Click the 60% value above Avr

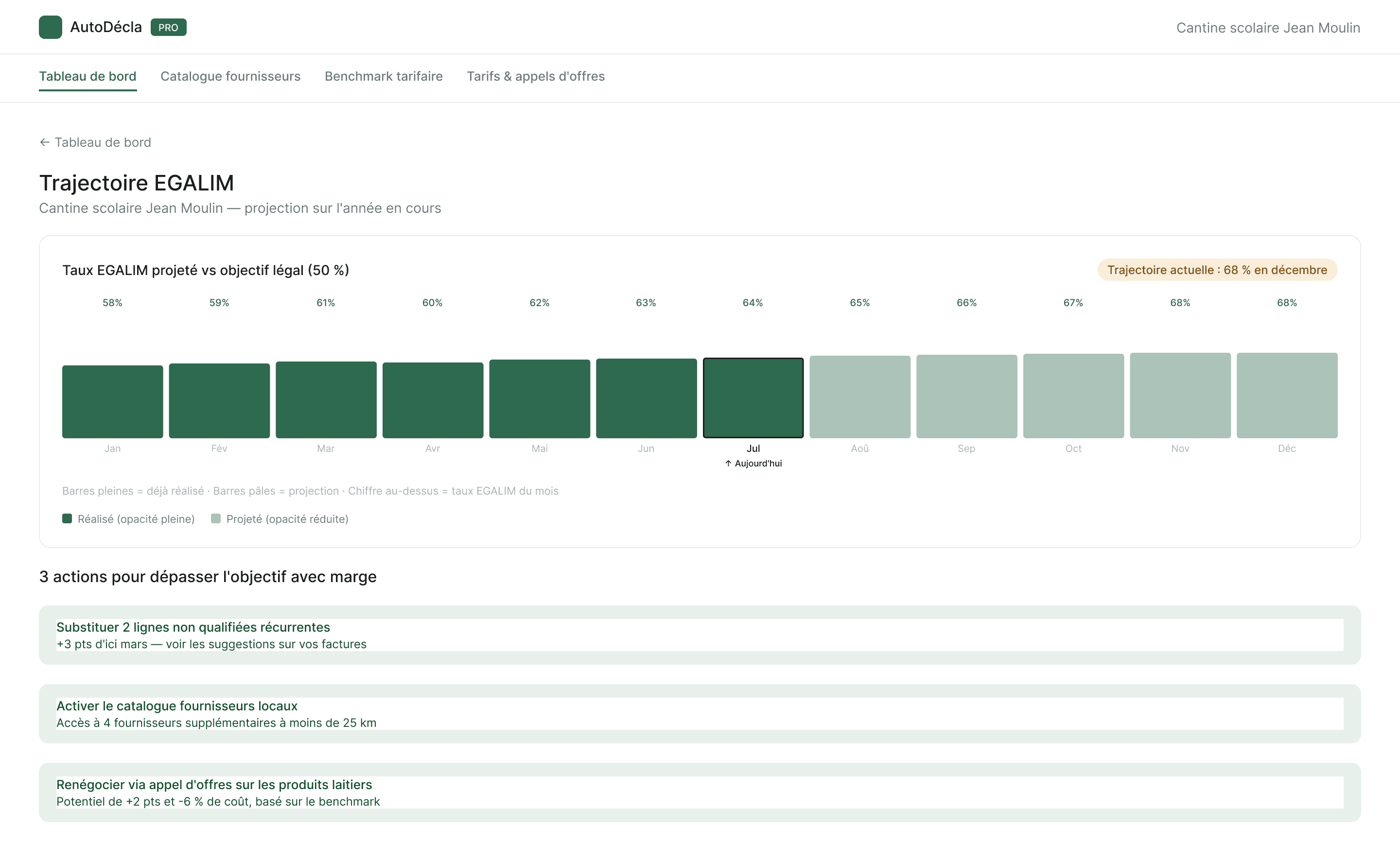(x=432, y=303)
